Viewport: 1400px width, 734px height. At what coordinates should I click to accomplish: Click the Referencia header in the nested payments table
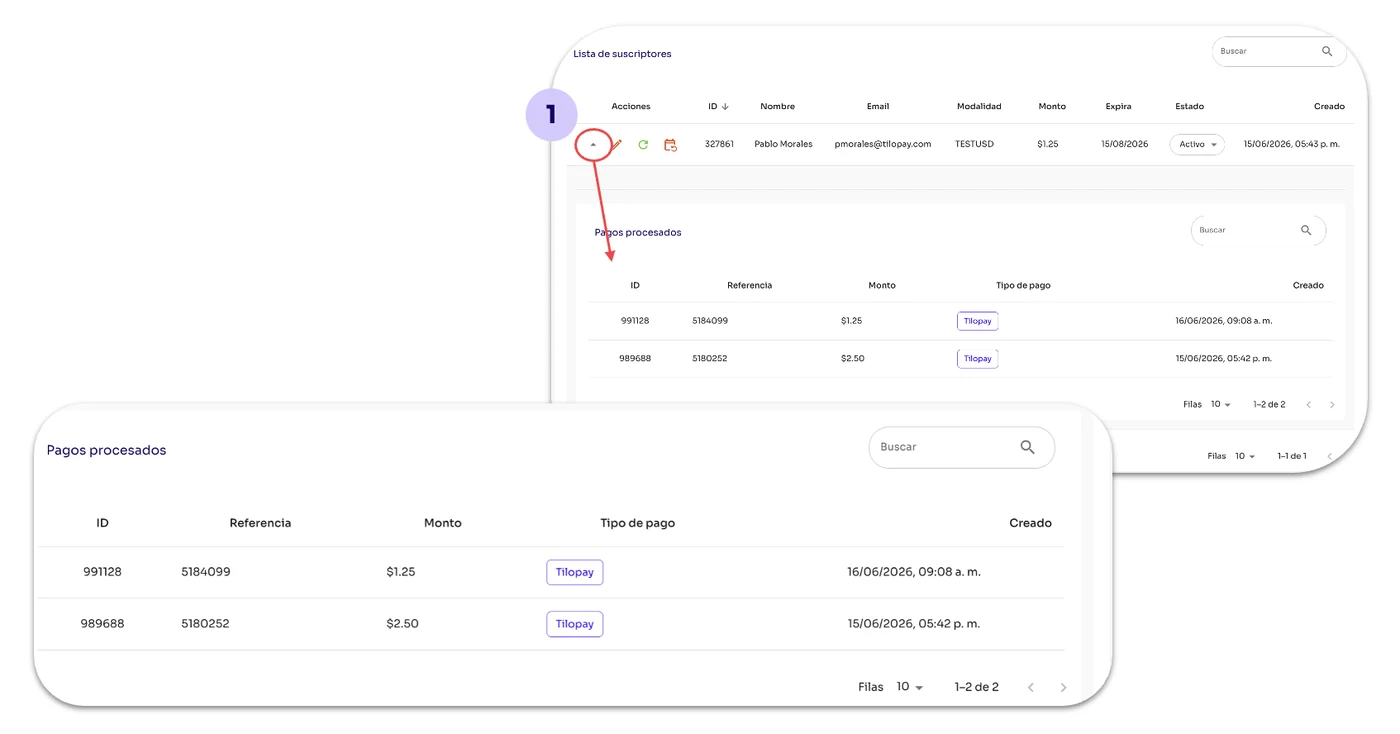pos(750,285)
